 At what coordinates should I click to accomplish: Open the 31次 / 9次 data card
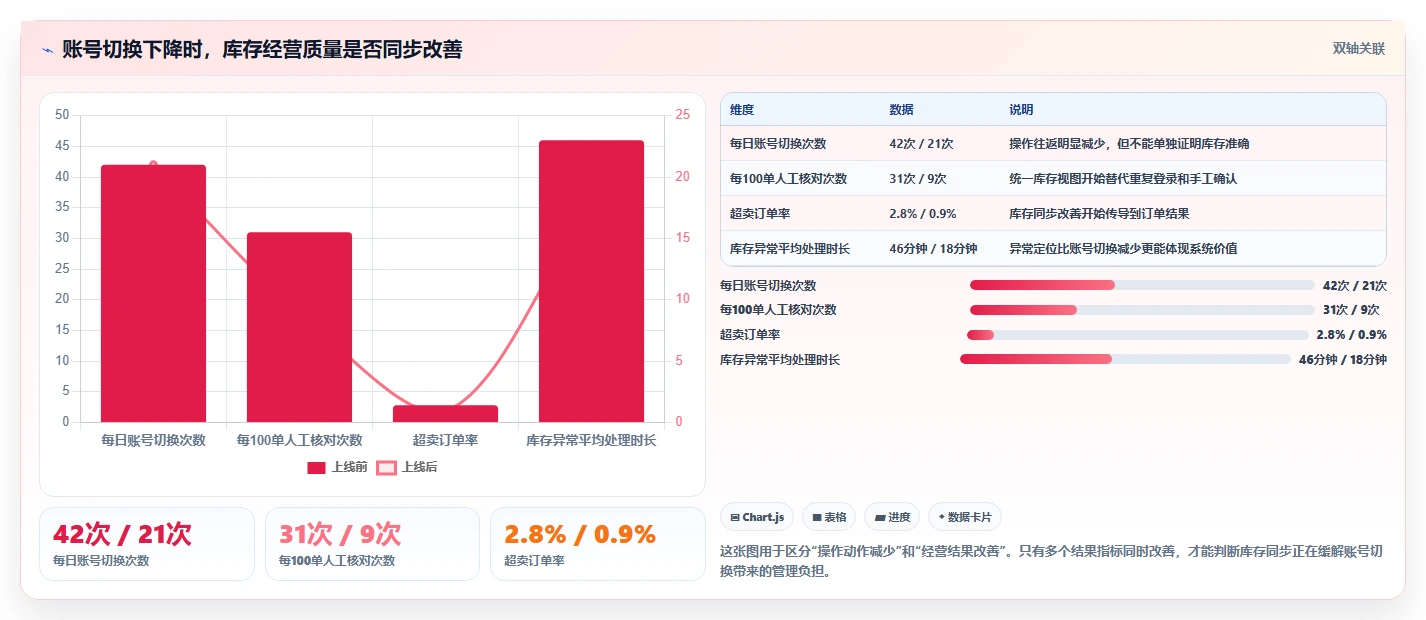tap(372, 544)
